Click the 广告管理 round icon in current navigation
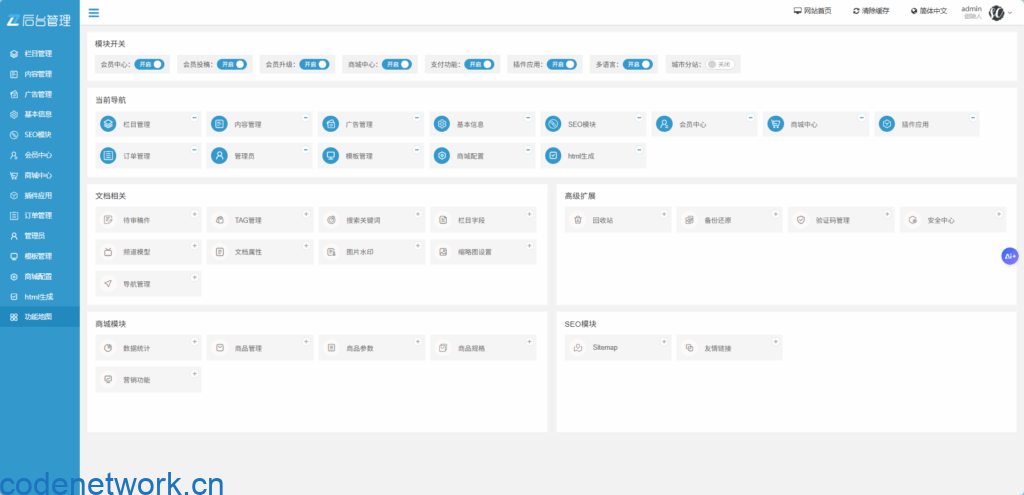This screenshot has height=495, width=1024. (x=330, y=123)
